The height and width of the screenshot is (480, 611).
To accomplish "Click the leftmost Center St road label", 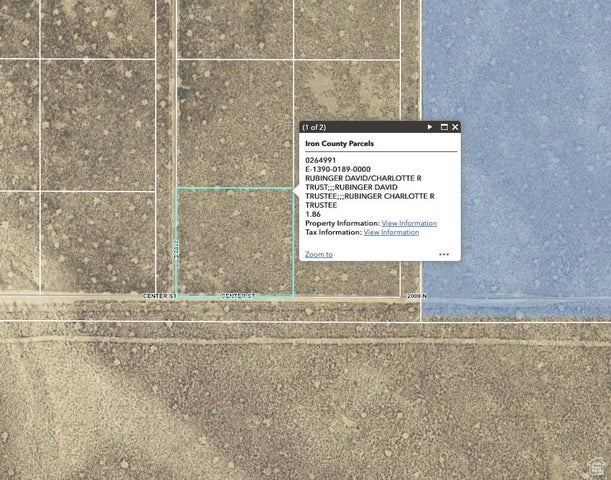I will click(x=159, y=296).
